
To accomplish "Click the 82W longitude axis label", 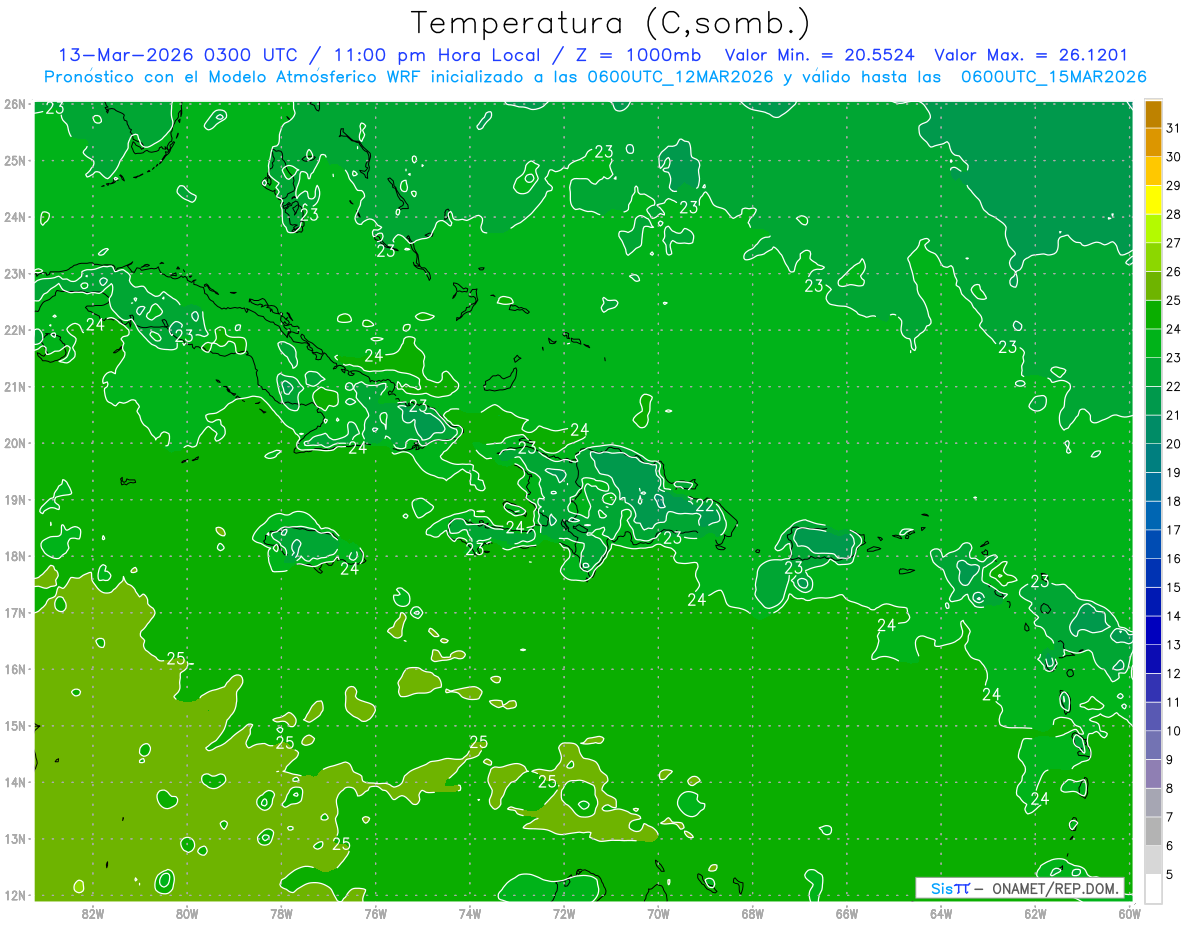I will tap(93, 913).
